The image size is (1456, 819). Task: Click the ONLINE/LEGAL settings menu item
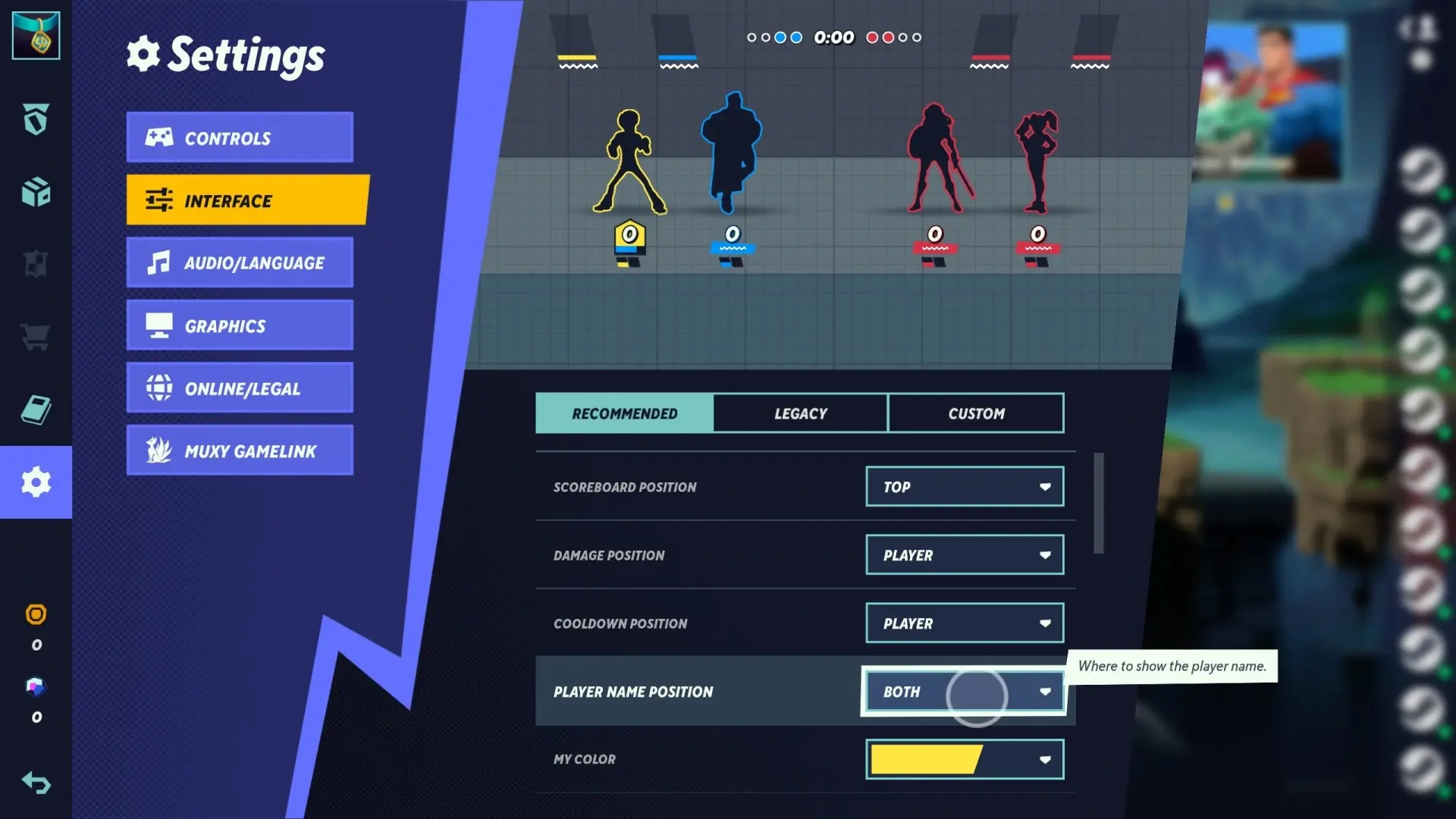click(241, 388)
